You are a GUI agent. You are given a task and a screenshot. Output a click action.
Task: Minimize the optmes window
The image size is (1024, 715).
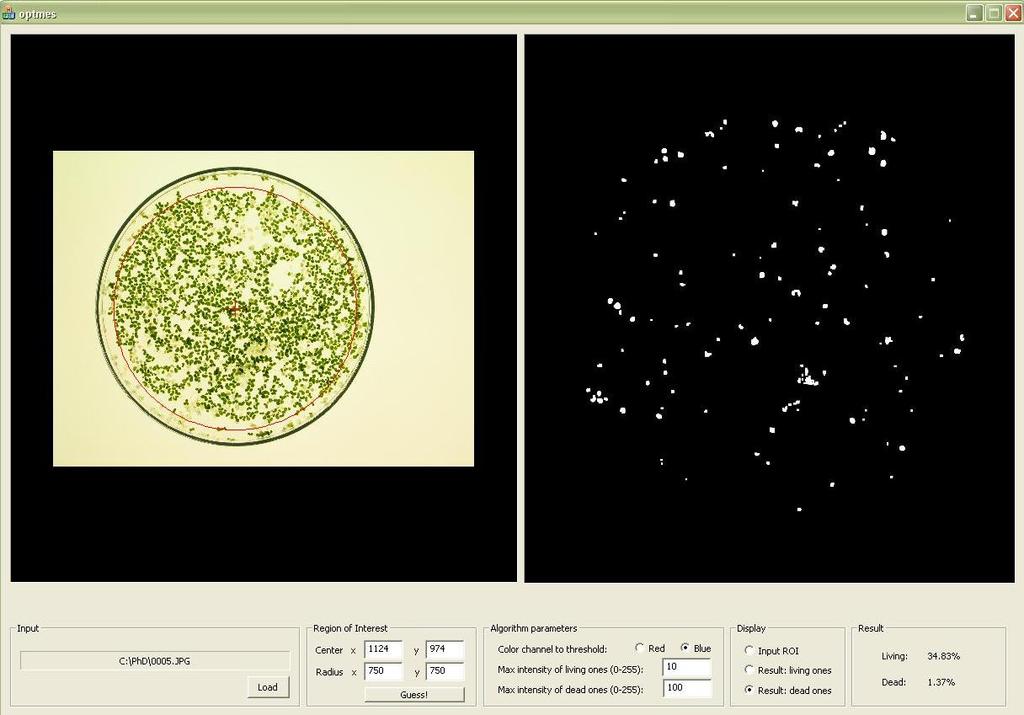click(x=974, y=13)
